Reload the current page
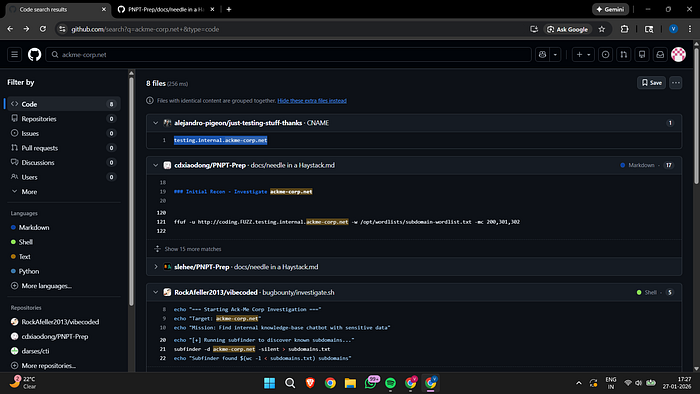The image size is (700, 394). click(43, 29)
